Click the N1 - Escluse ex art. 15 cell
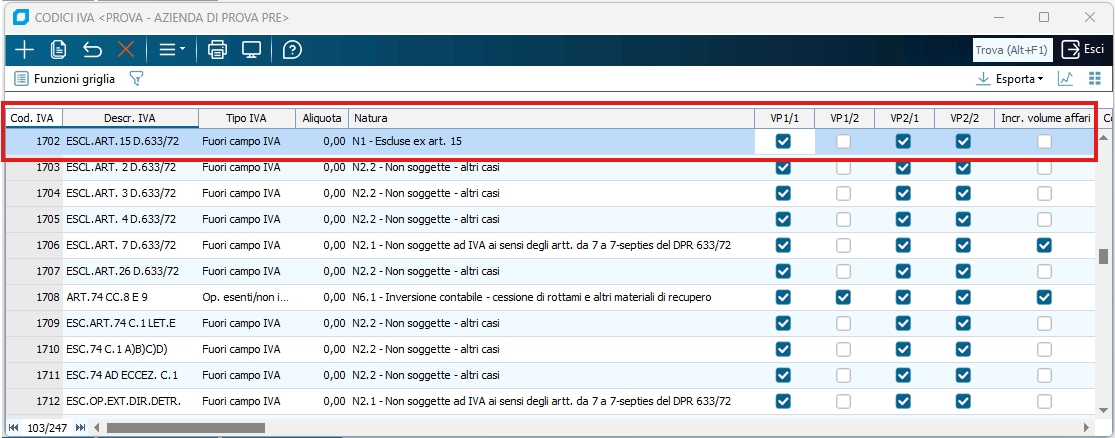The image size is (1115, 438). [552, 141]
